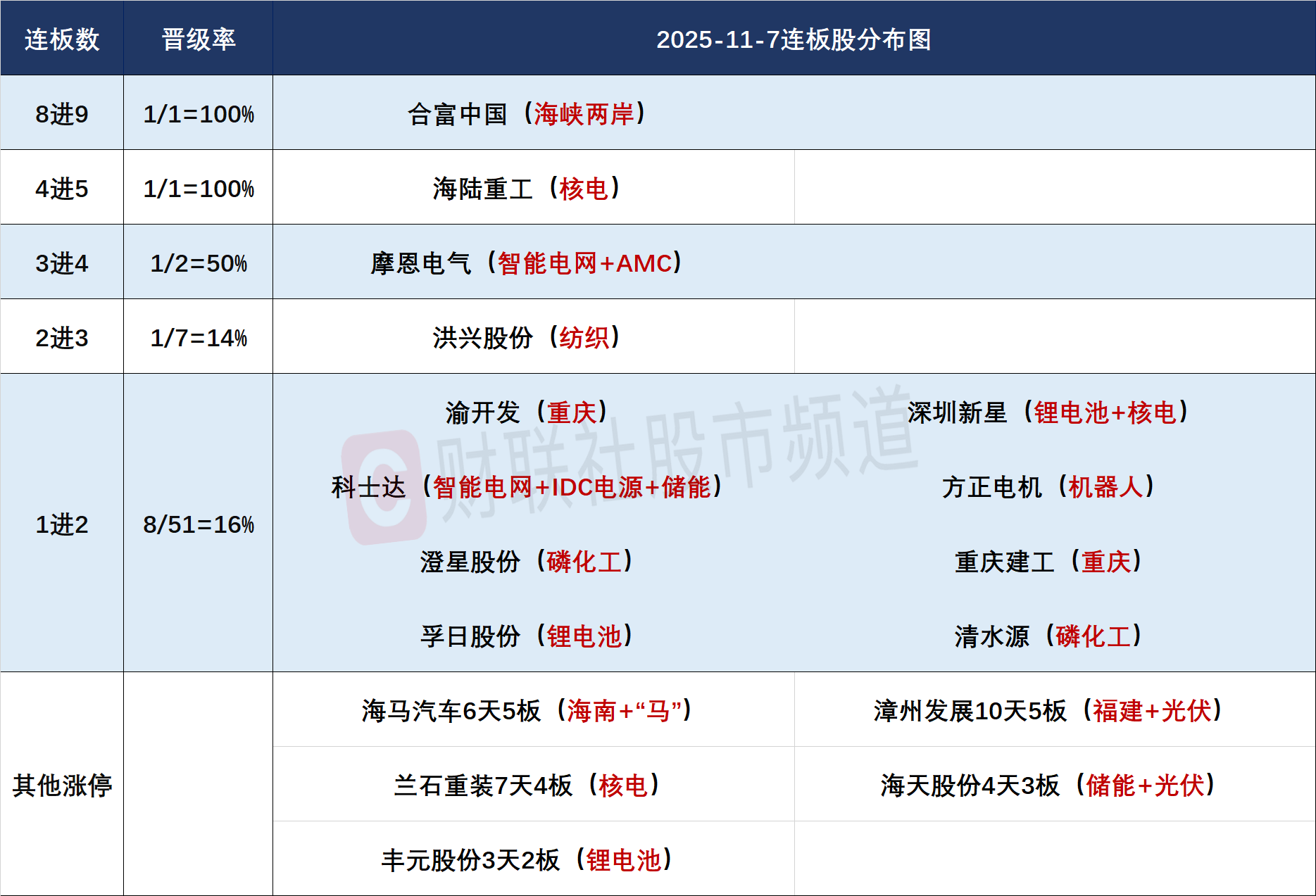Screen dimensions: 1316x896
Task: Click the entry "兰石重装7天4板"
Action: tap(483, 785)
